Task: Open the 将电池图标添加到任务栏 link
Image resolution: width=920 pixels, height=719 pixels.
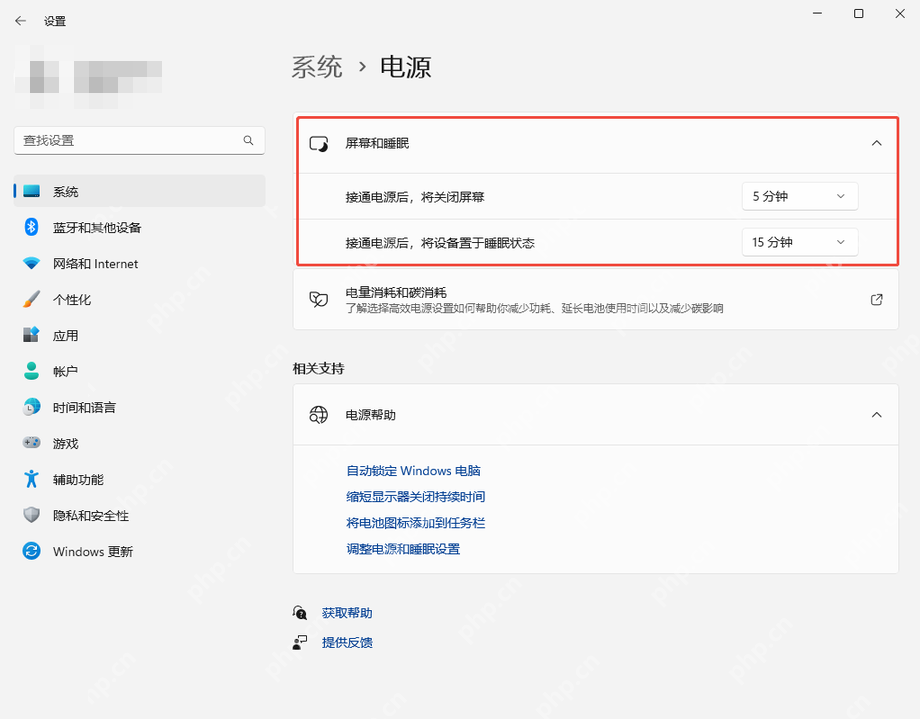Action: [416, 523]
